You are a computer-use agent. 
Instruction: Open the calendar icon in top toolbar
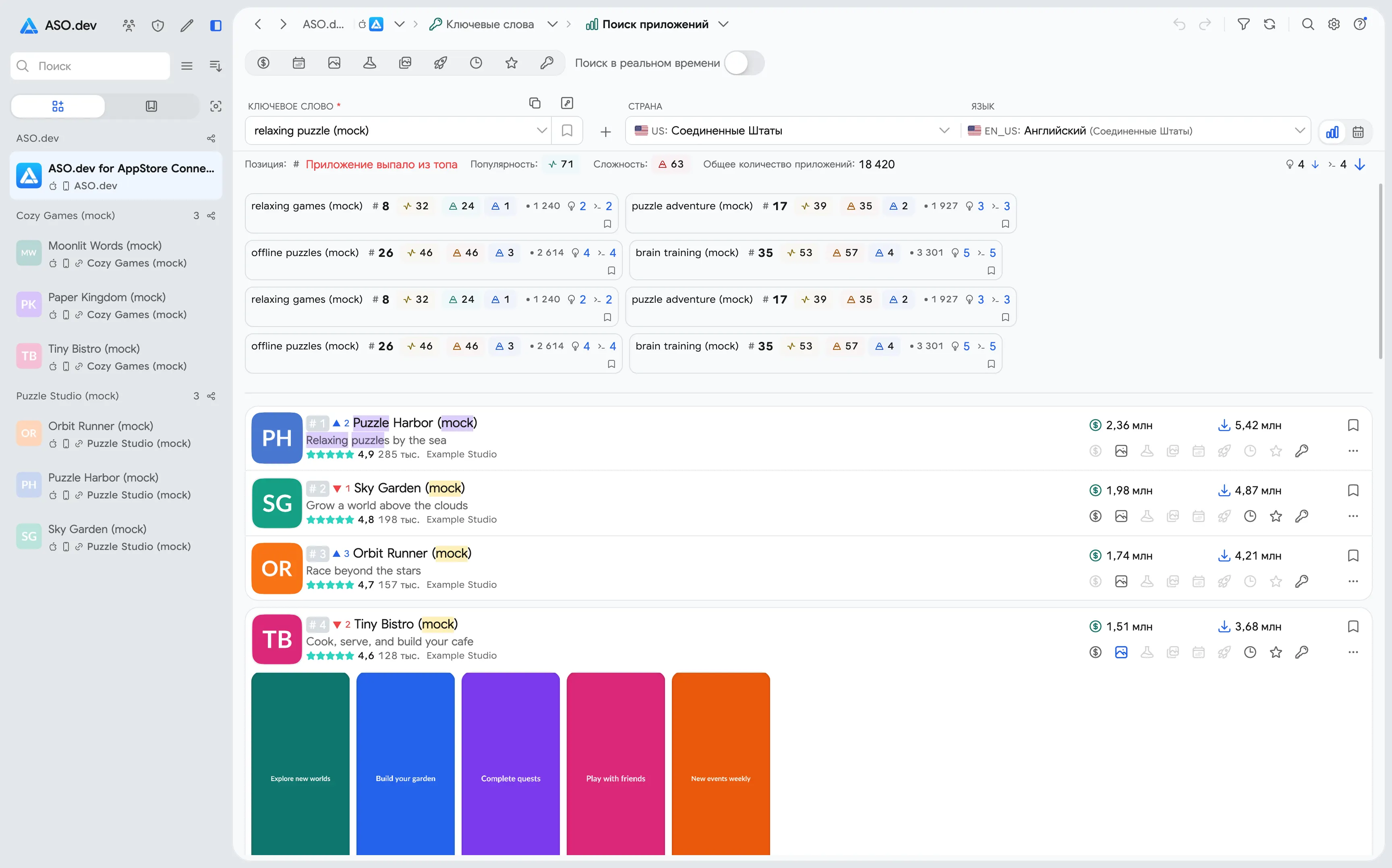pyautogui.click(x=298, y=63)
